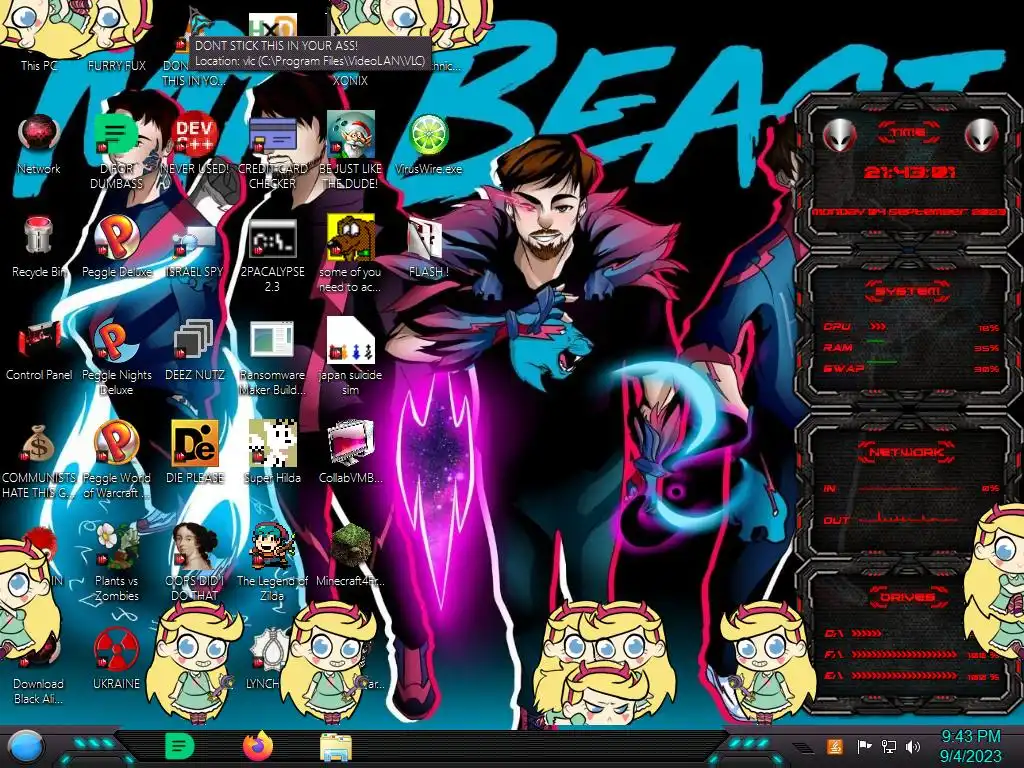Viewport: 1024px width, 768px height.
Task: Click the volume speaker tray icon
Action: pyautogui.click(x=913, y=746)
